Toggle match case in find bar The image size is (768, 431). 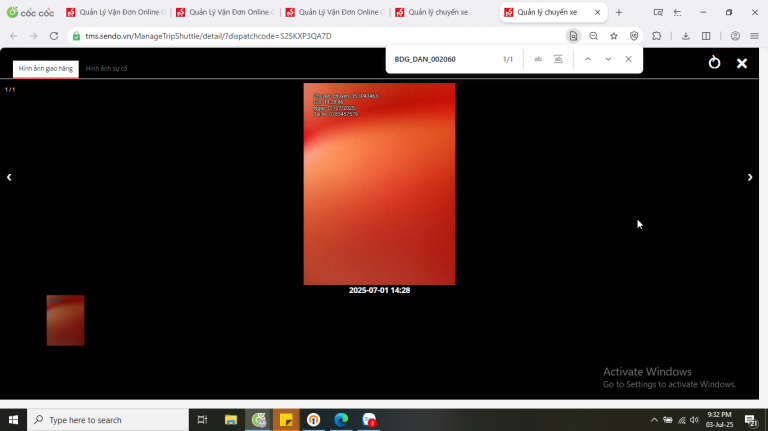pos(538,59)
